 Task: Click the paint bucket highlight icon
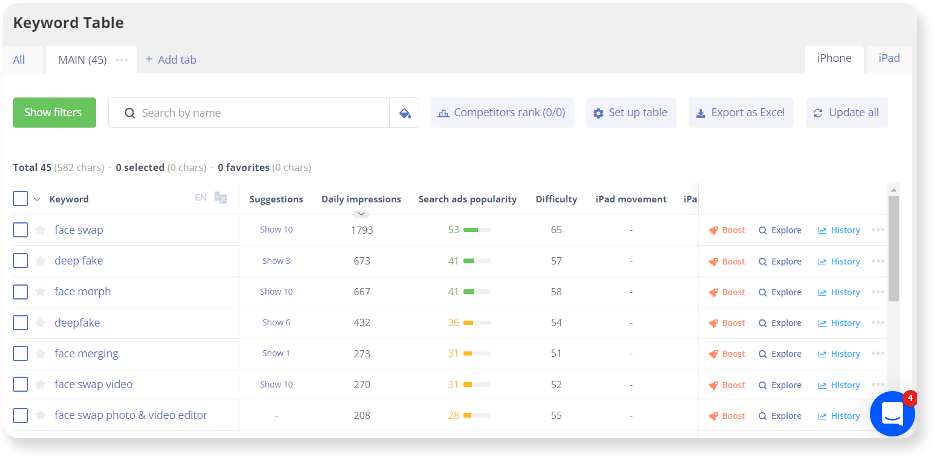(x=404, y=113)
